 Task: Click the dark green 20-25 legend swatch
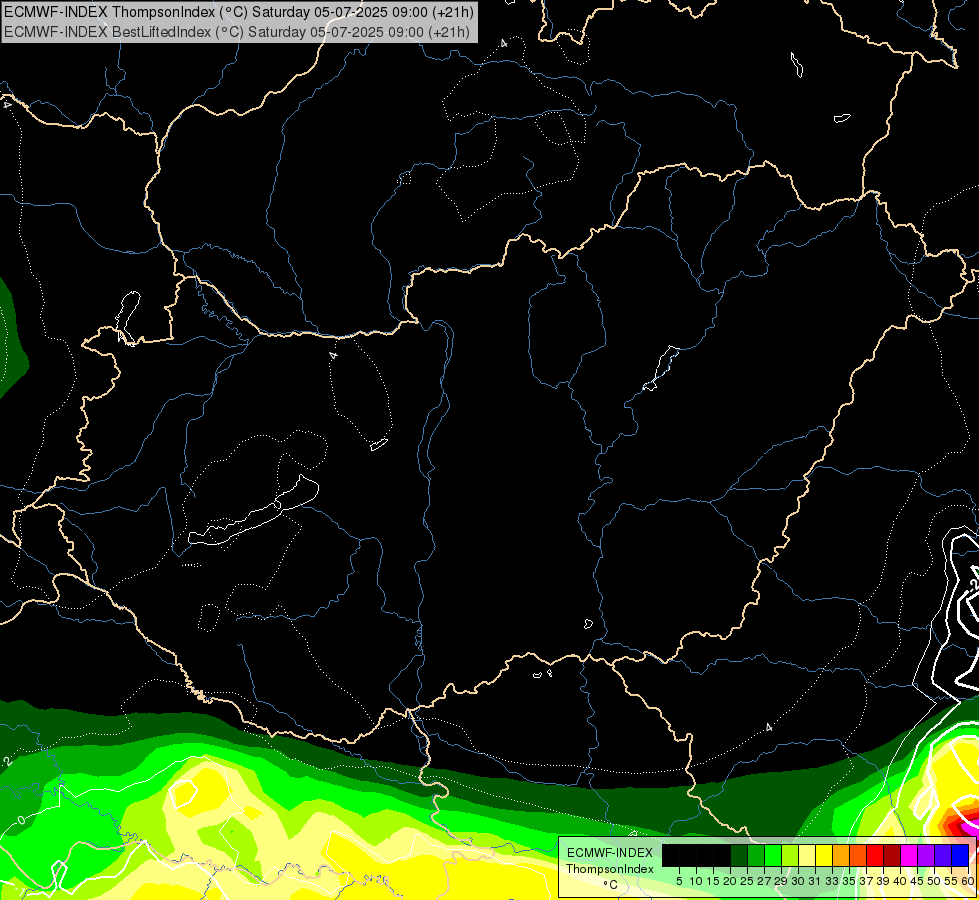pyautogui.click(x=739, y=855)
